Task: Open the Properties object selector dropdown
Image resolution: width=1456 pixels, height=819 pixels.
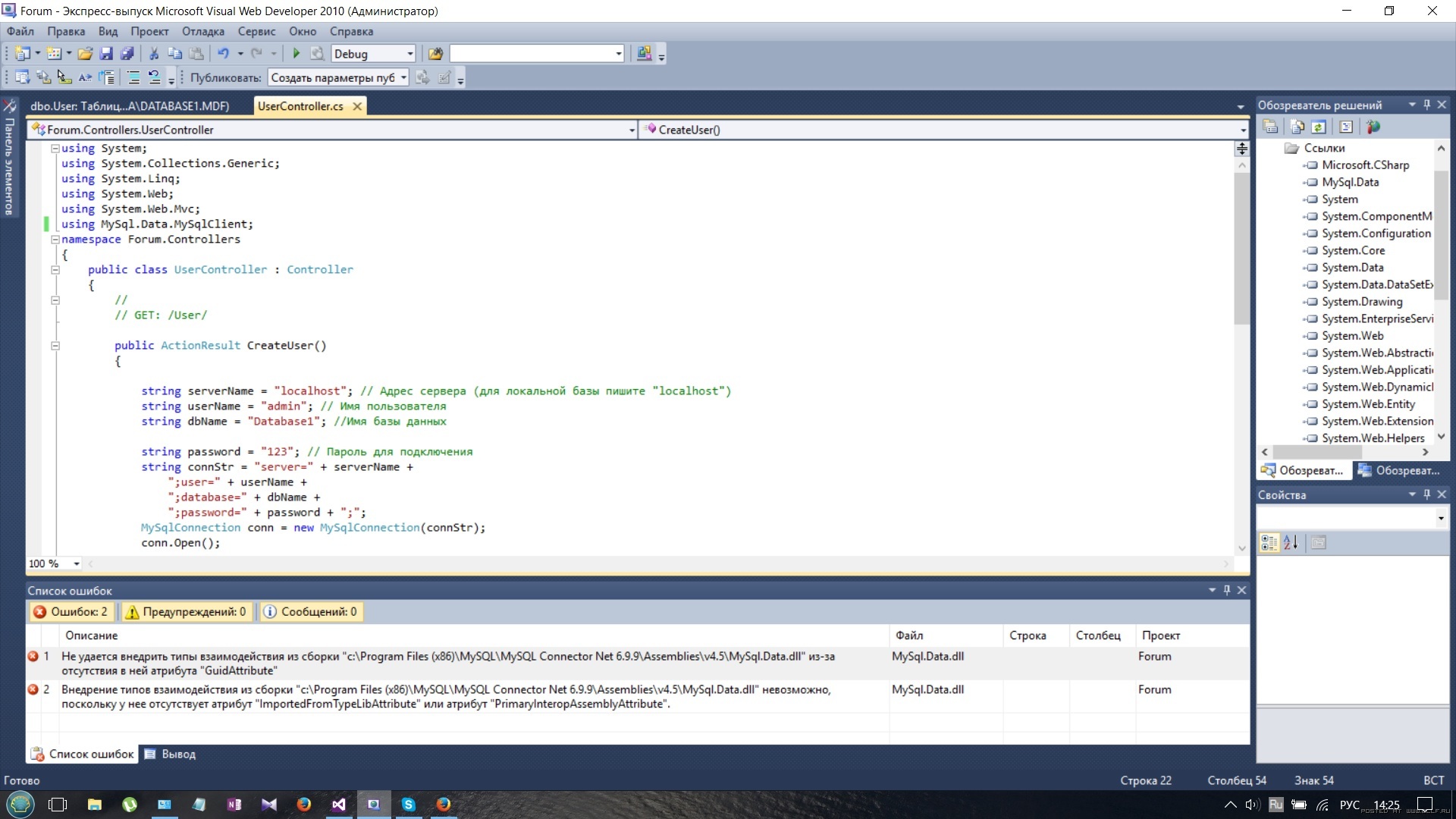Action: [1441, 518]
